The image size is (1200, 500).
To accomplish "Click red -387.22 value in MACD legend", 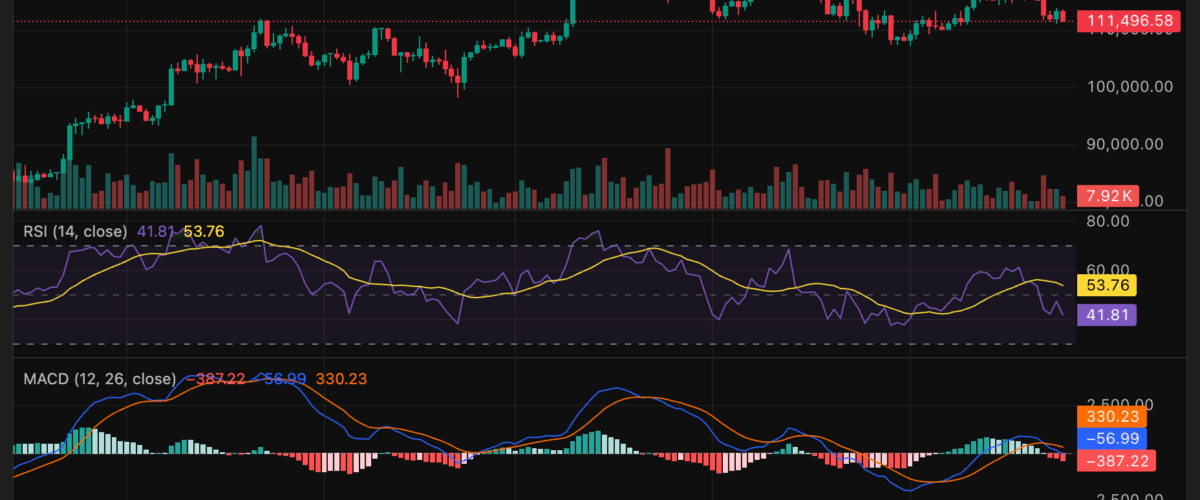I will click(x=215, y=380).
